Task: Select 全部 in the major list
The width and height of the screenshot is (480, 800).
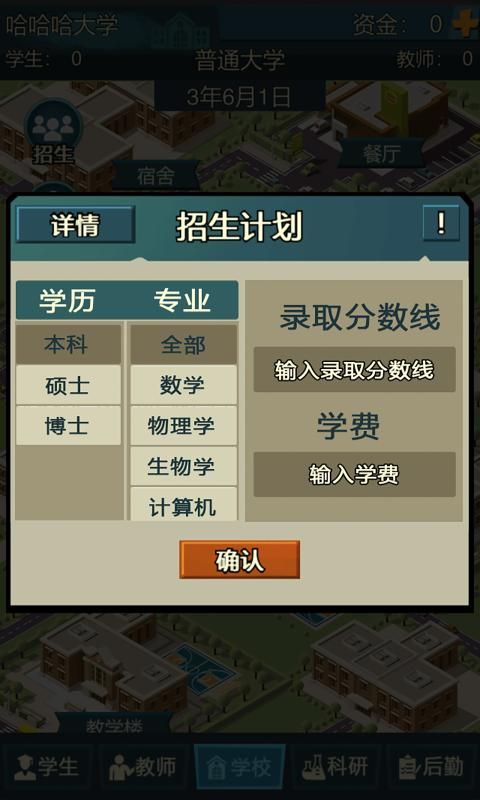Action: [x=184, y=345]
